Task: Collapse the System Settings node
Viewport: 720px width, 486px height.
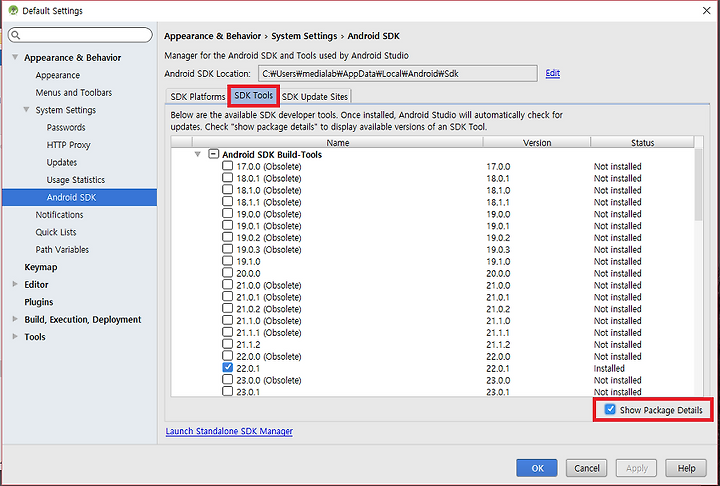Action: pos(27,110)
